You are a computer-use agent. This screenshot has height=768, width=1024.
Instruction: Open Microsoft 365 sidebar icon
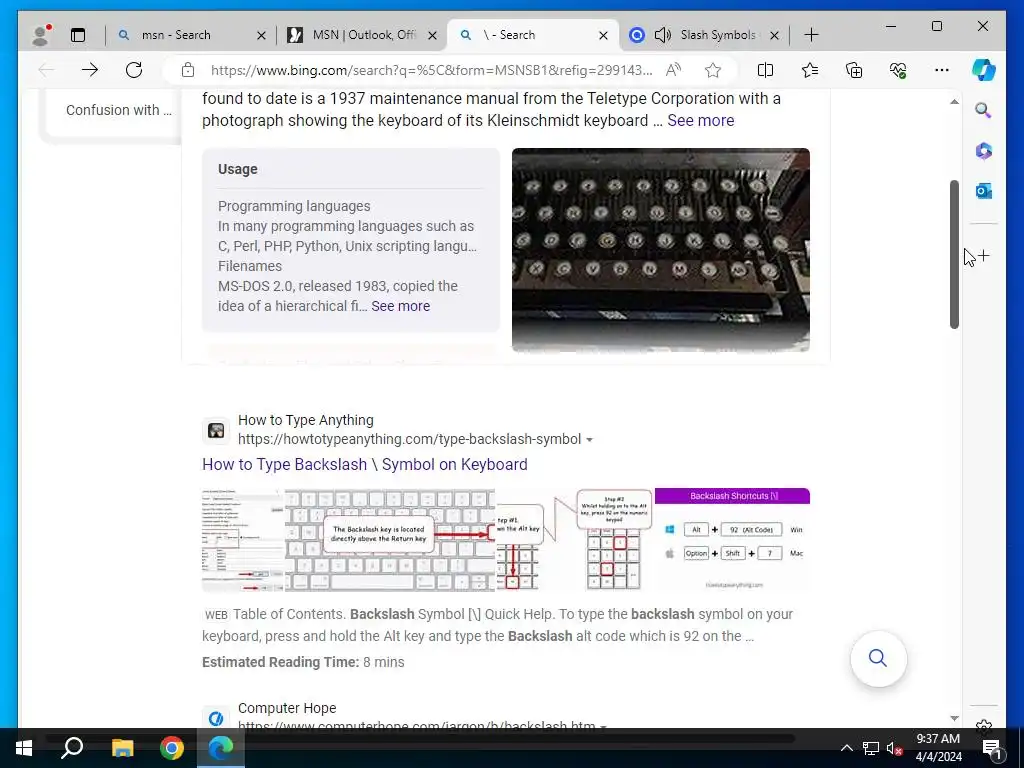coord(984,151)
